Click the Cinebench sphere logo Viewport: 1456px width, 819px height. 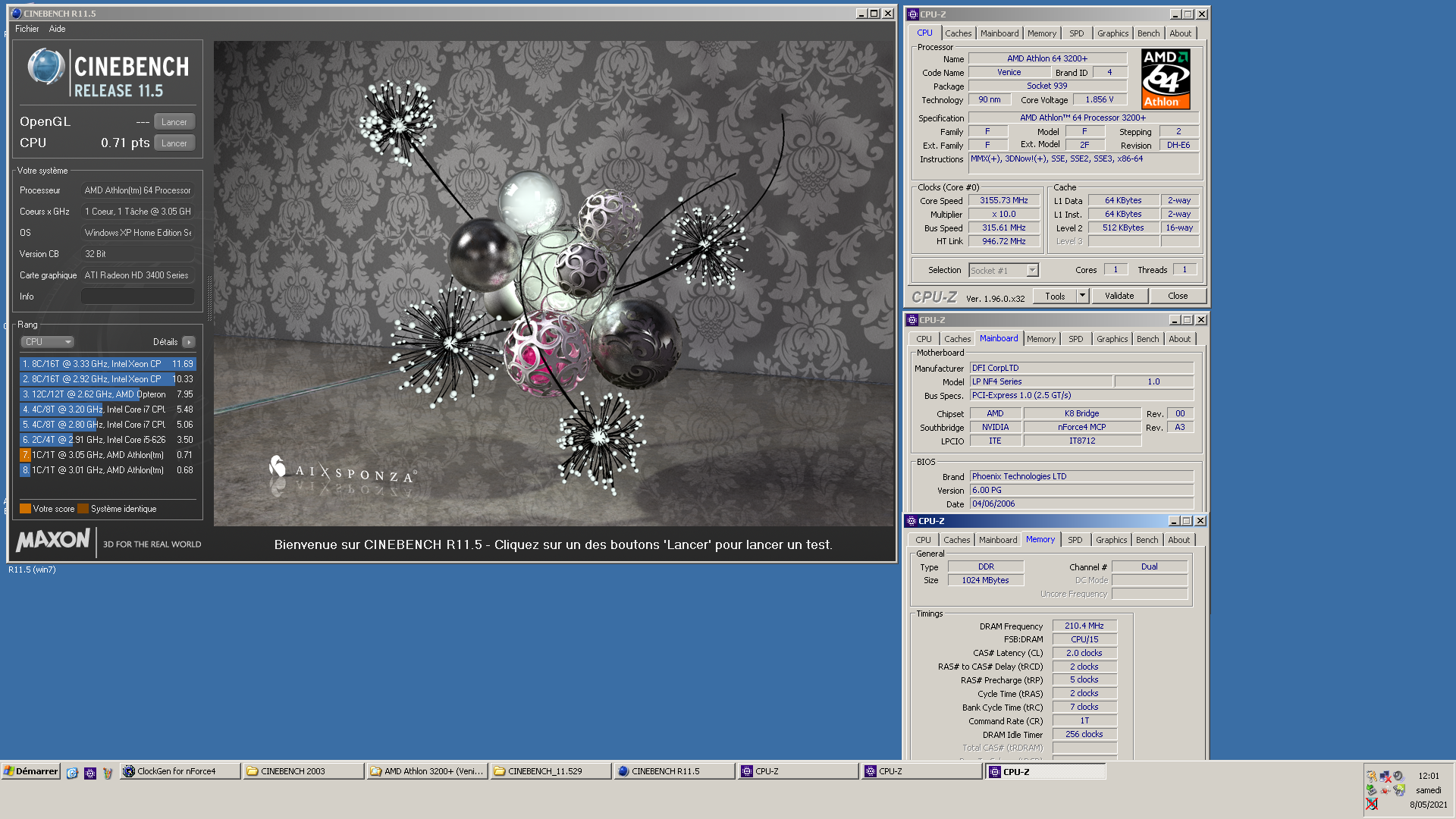[x=46, y=67]
